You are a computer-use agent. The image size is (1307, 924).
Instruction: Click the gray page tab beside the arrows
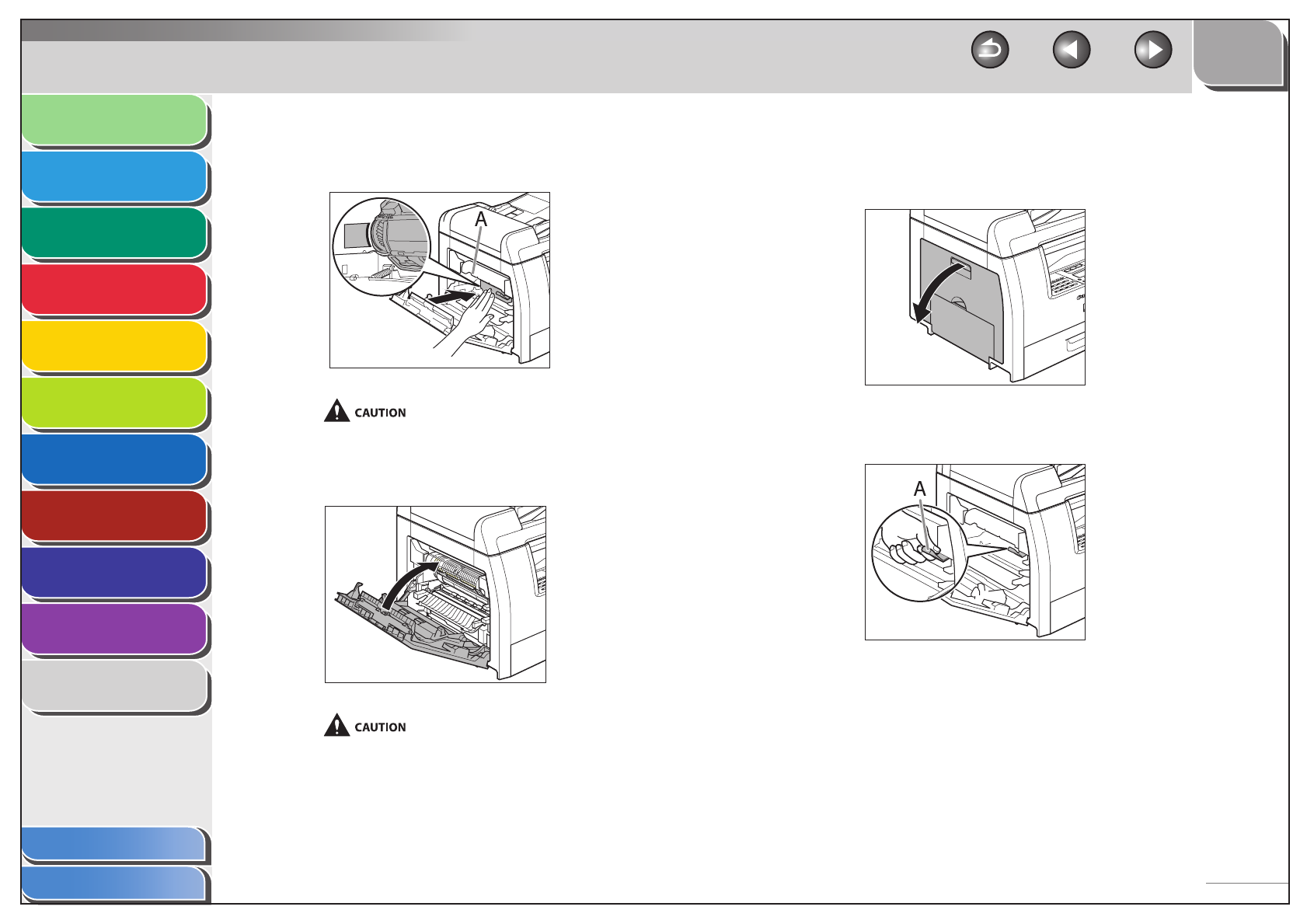tap(1239, 54)
